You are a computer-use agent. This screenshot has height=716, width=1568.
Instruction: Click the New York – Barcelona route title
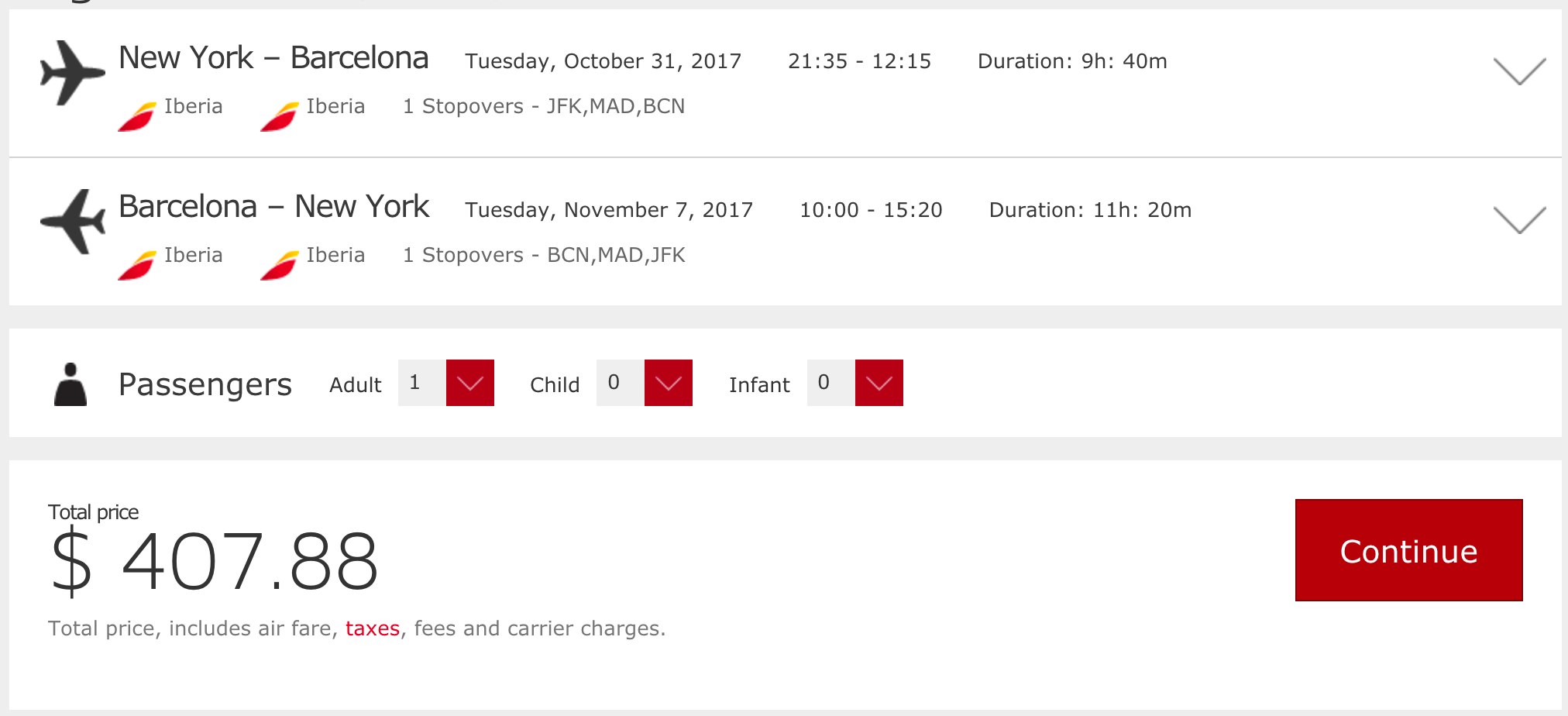[273, 58]
